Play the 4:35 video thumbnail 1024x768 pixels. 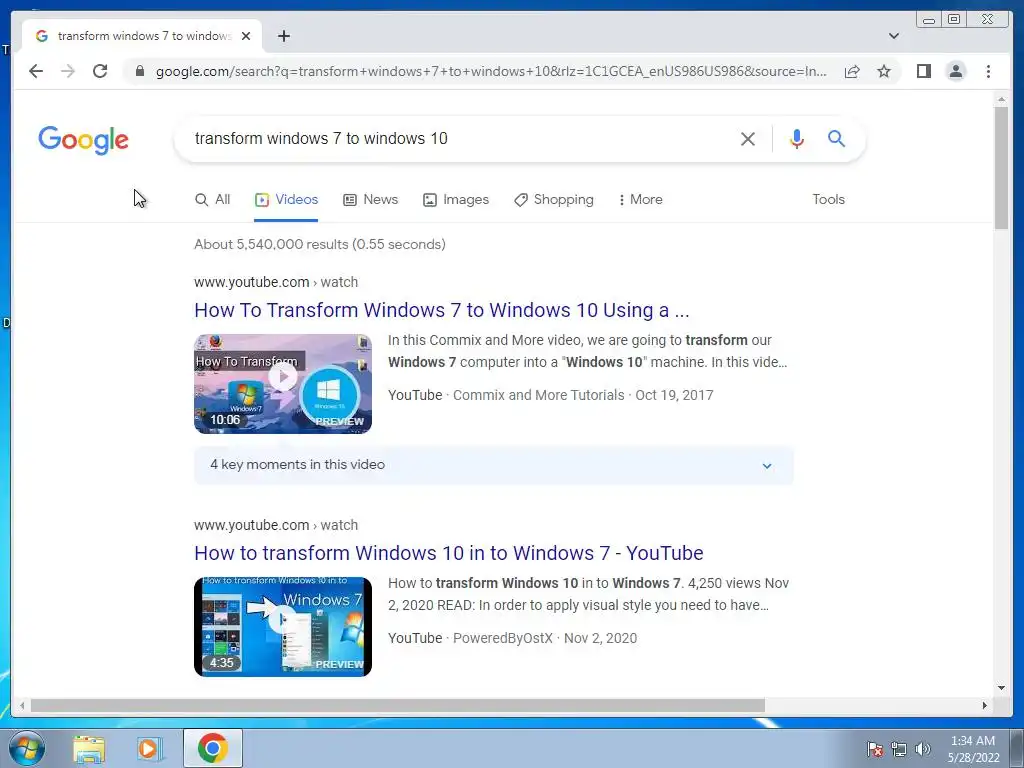(x=283, y=627)
